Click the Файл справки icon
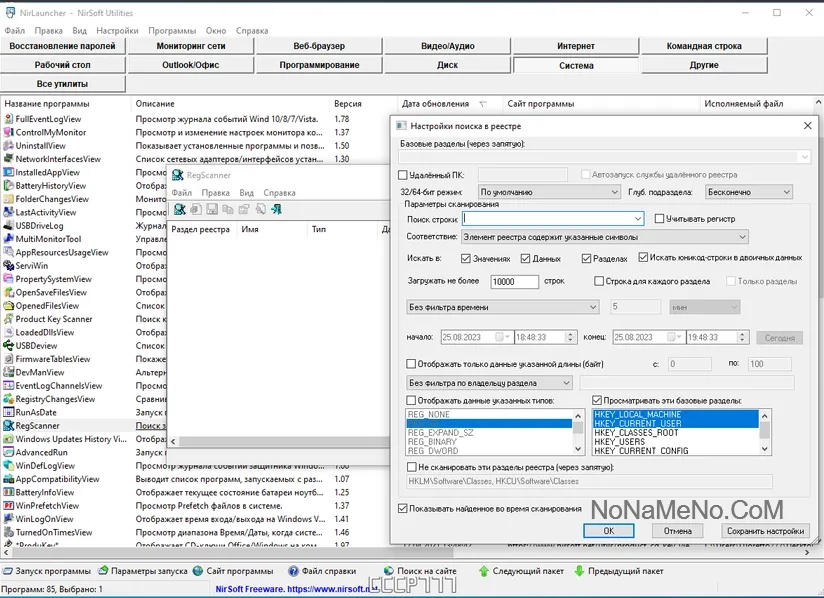 (x=292, y=571)
